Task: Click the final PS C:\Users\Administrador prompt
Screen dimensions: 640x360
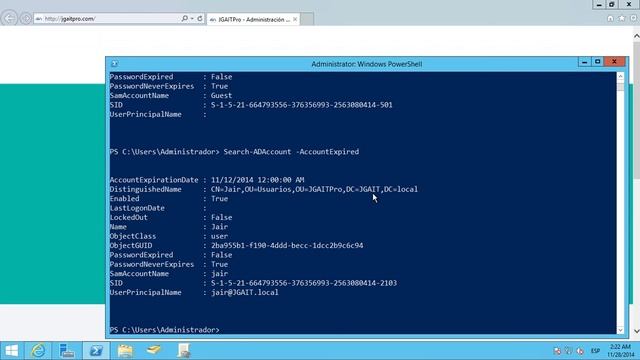Action: coord(164,330)
